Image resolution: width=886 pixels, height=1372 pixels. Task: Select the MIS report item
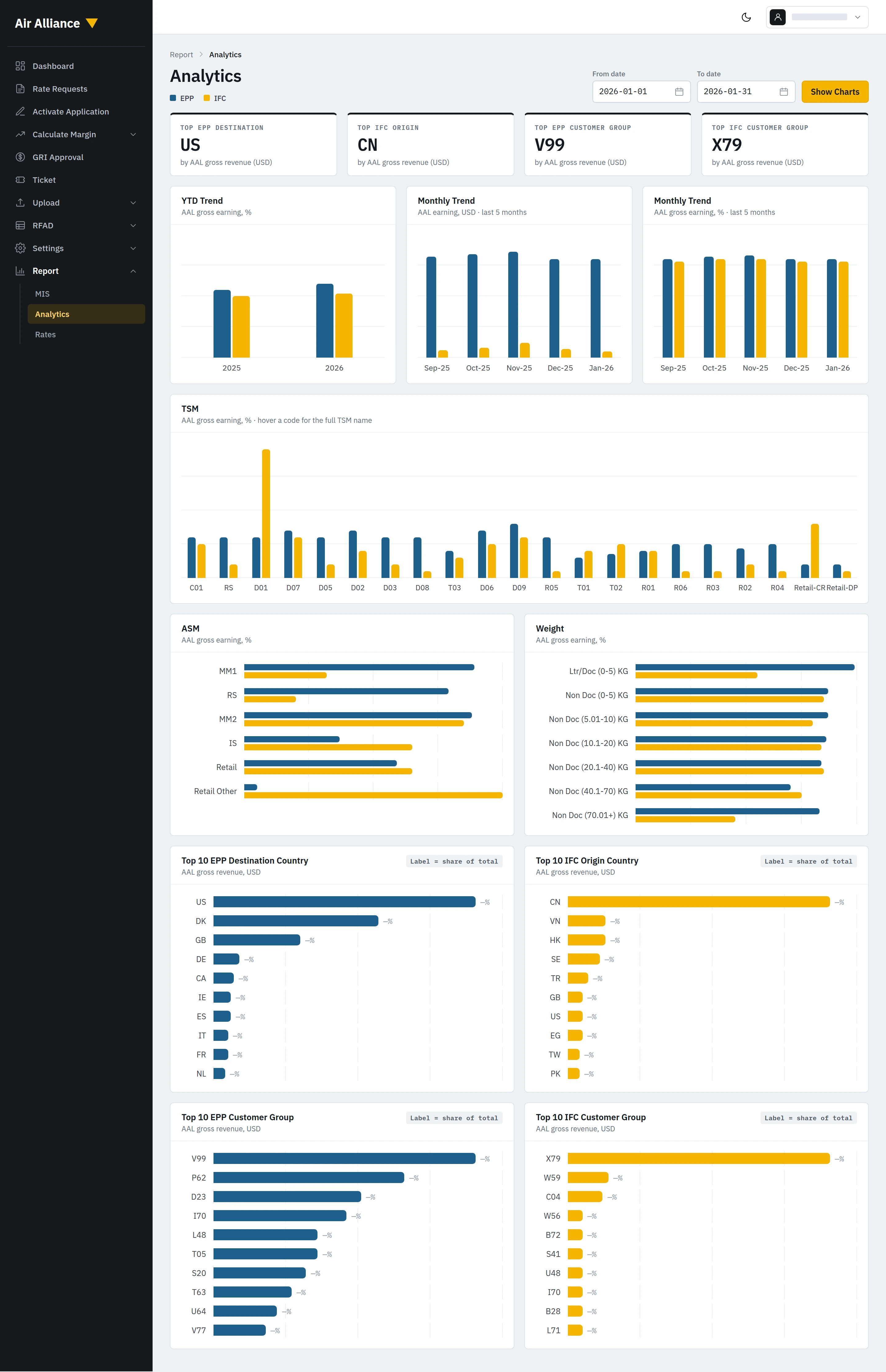click(86, 294)
